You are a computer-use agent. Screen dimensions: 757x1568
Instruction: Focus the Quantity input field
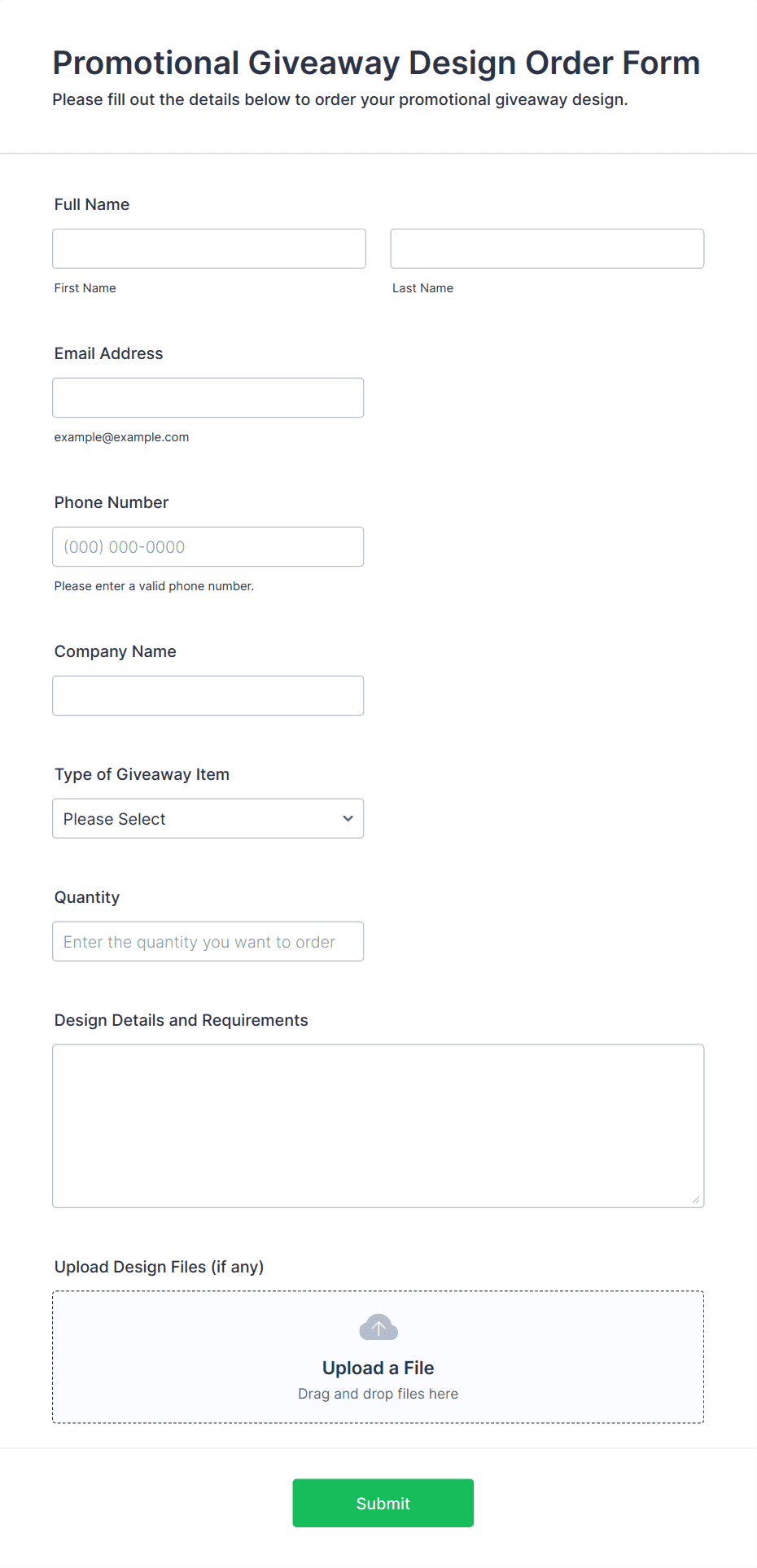click(x=208, y=941)
